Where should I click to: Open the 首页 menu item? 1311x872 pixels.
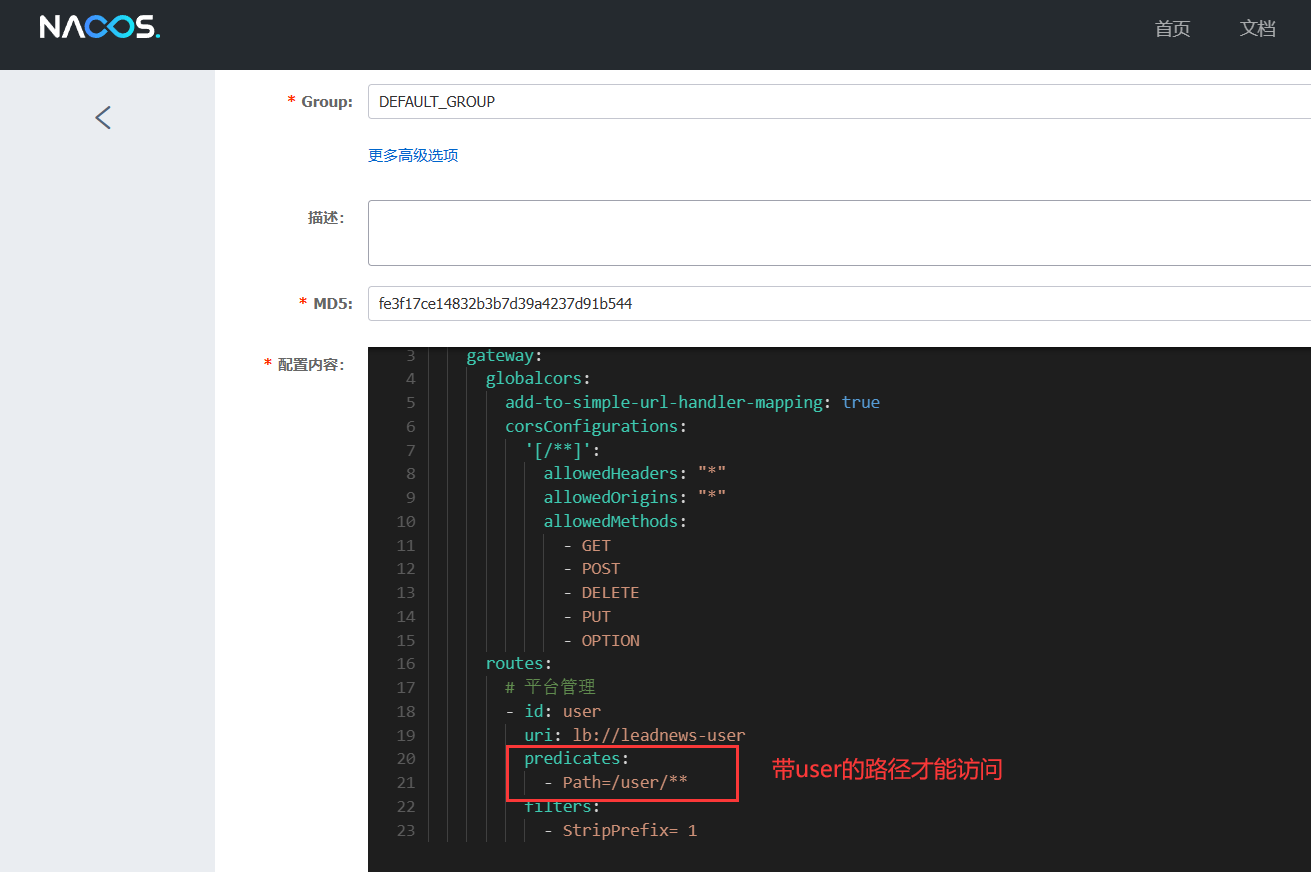pyautogui.click(x=1172, y=29)
